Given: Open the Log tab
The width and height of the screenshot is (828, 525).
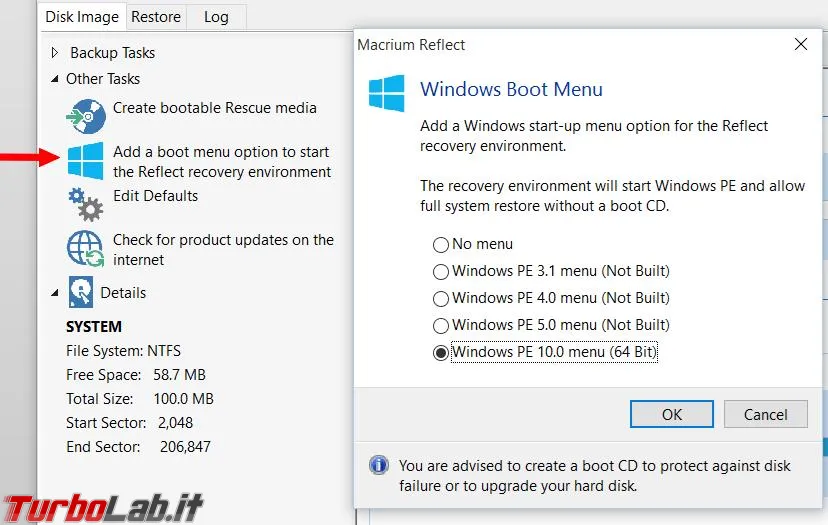Looking at the screenshot, I should pyautogui.click(x=216, y=17).
